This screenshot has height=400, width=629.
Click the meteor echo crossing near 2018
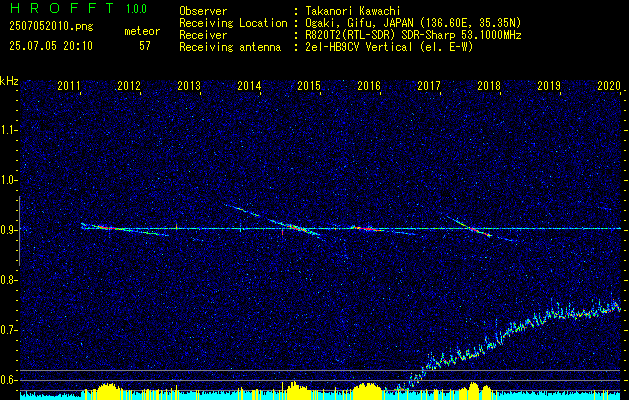tap(470, 227)
